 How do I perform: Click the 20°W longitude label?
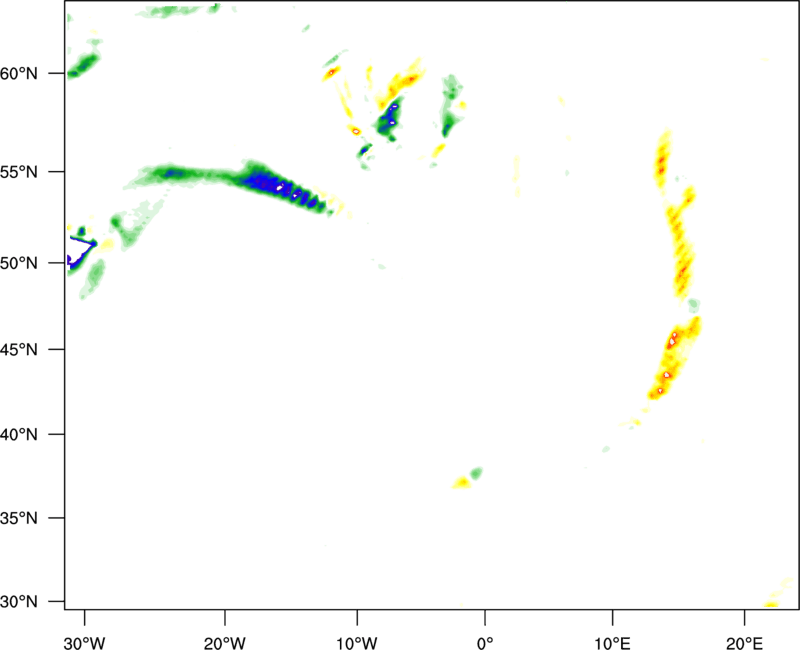pyautogui.click(x=224, y=643)
